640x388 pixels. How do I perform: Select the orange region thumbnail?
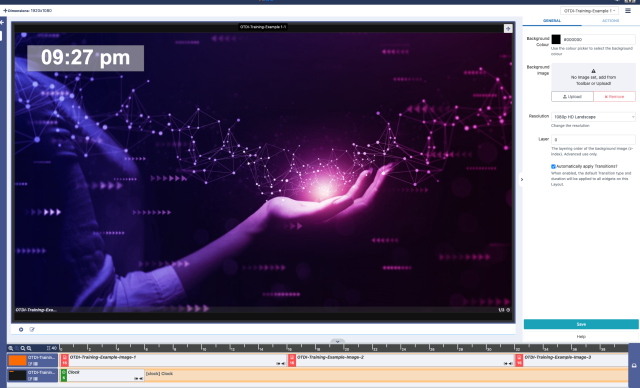[x=18, y=360]
